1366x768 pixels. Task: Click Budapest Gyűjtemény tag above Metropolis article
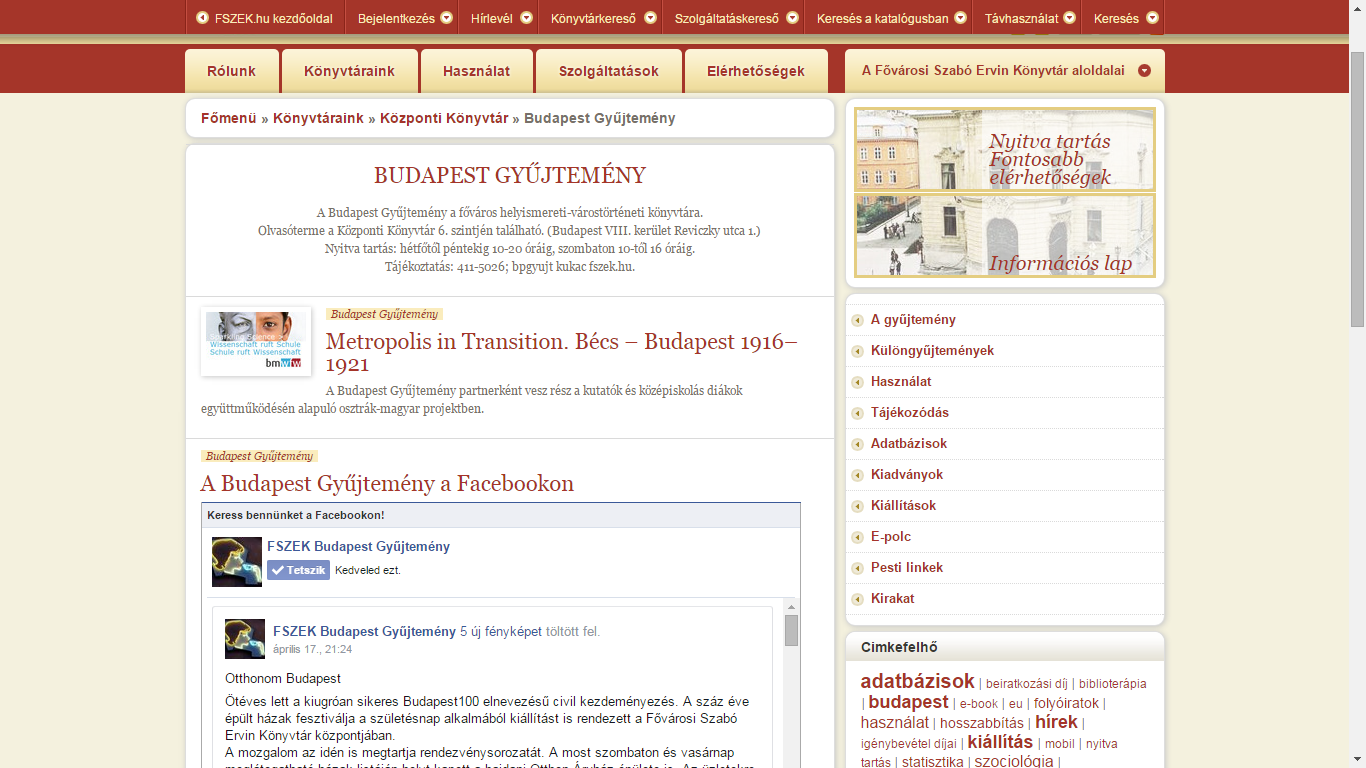click(384, 314)
